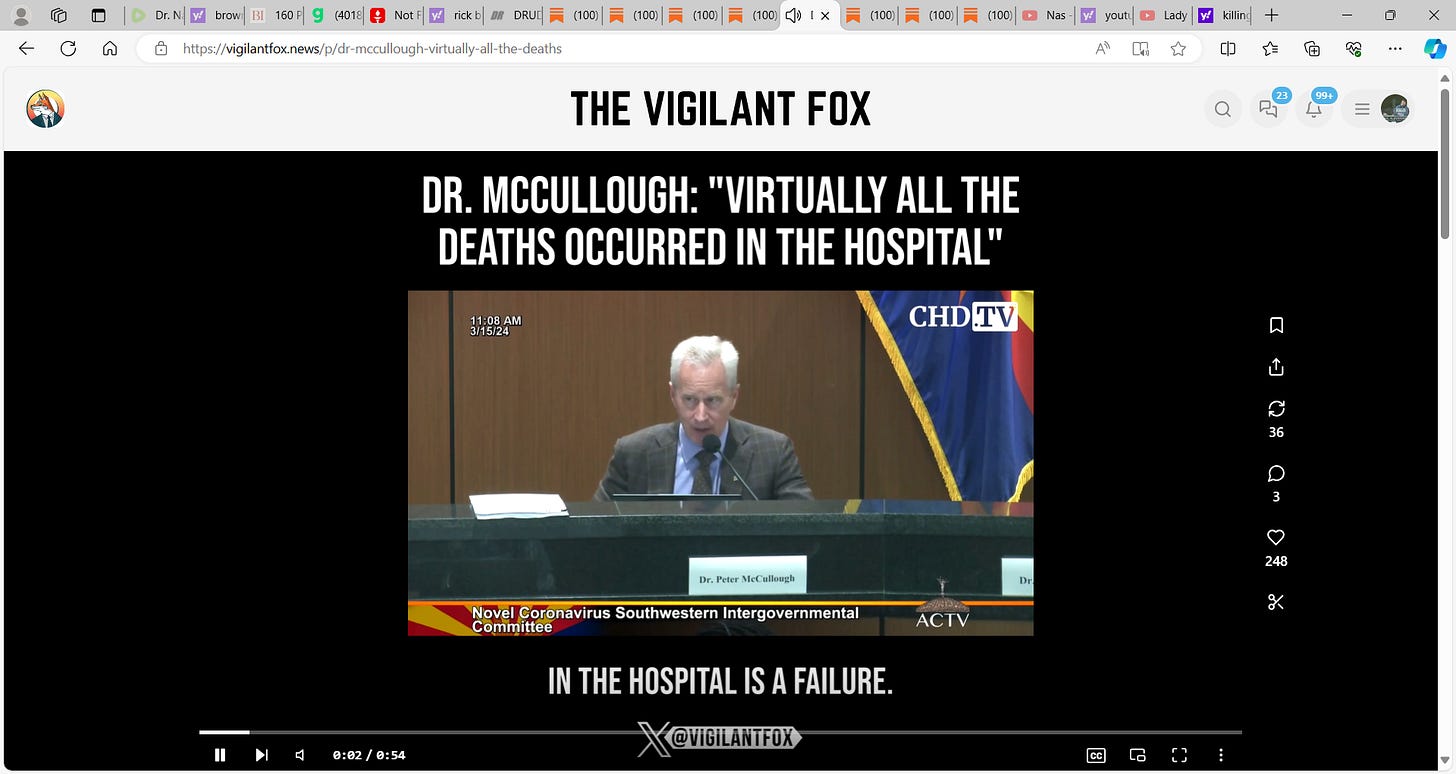1456x774 pixels.
Task: Open the Substack search icon
Action: point(1223,109)
